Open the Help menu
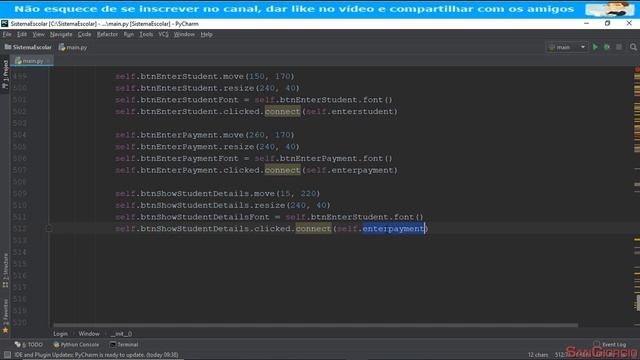The image size is (640, 360). [x=206, y=34]
